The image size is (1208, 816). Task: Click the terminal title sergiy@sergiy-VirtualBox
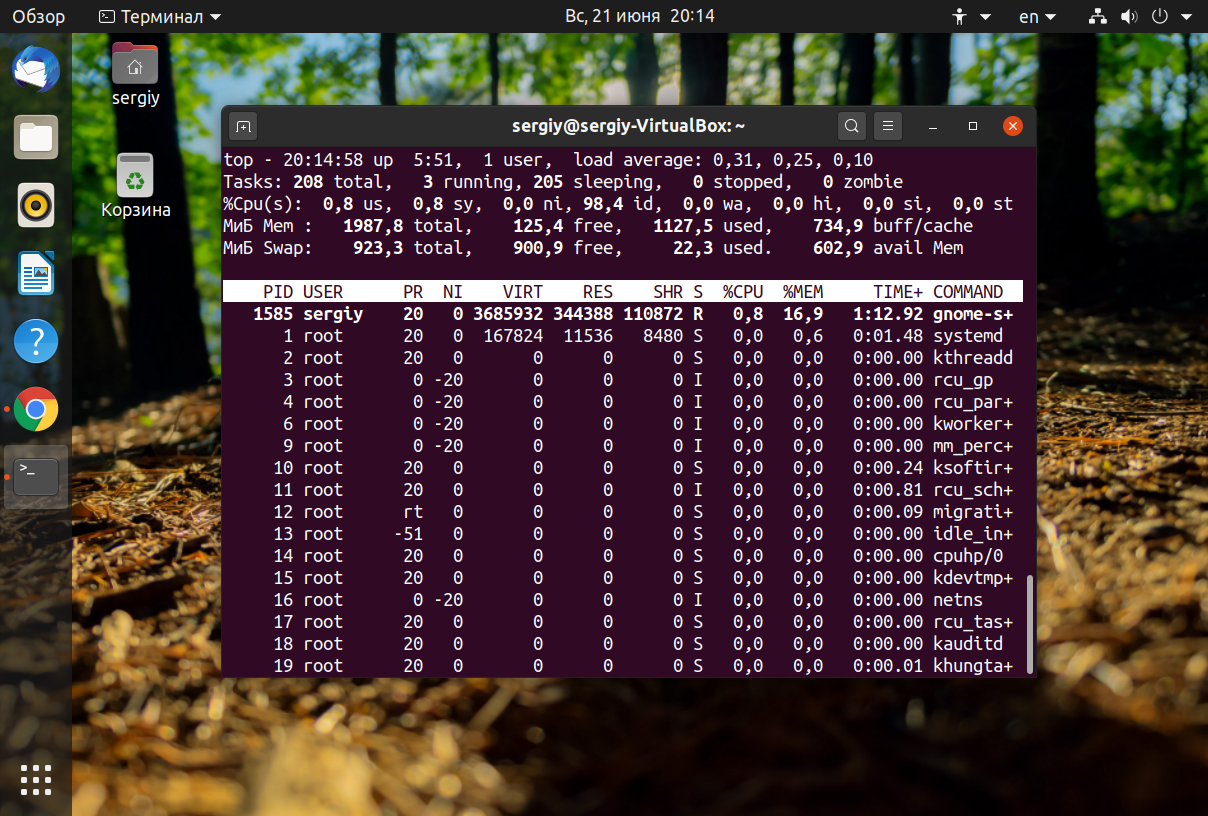pyautogui.click(x=629, y=126)
